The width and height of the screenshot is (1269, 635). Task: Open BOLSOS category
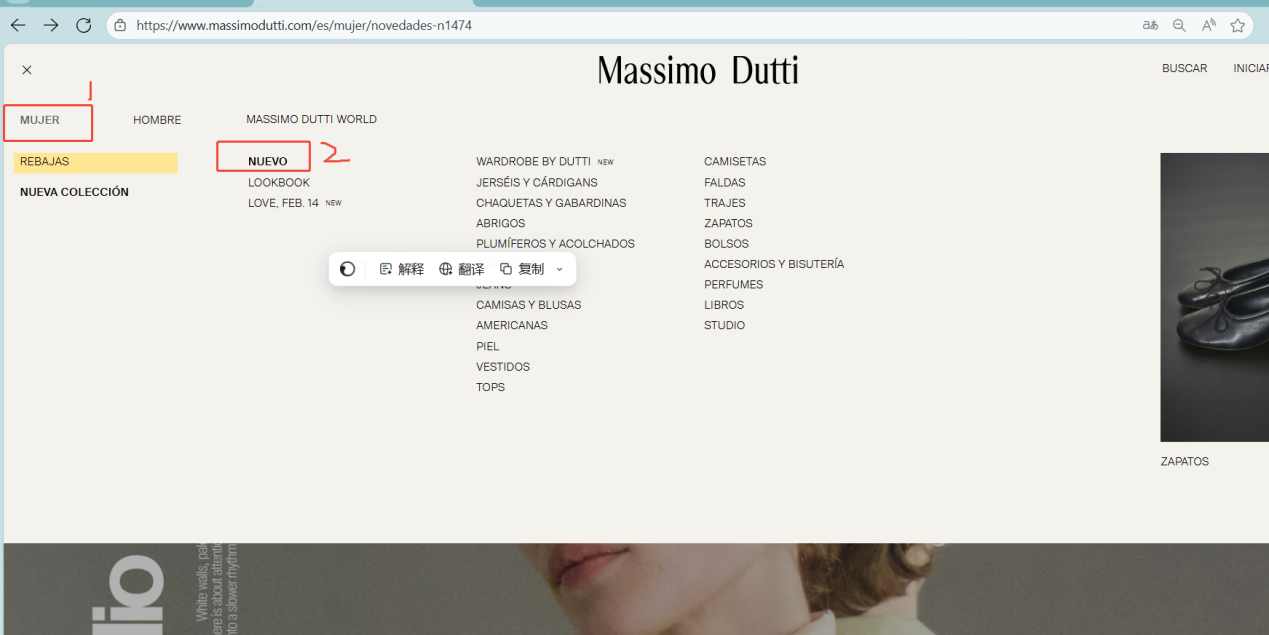[726, 244]
